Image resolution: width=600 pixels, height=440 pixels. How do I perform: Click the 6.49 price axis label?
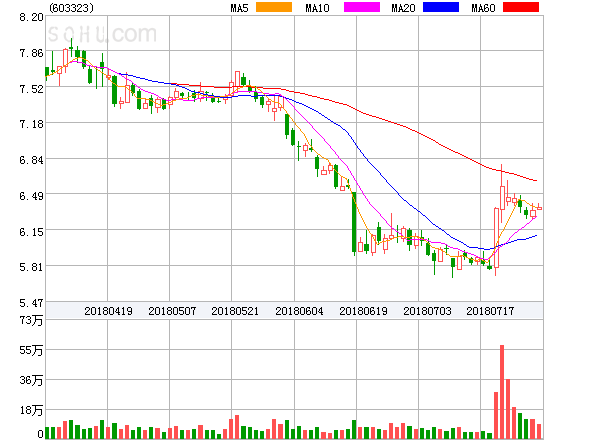[x=31, y=196]
